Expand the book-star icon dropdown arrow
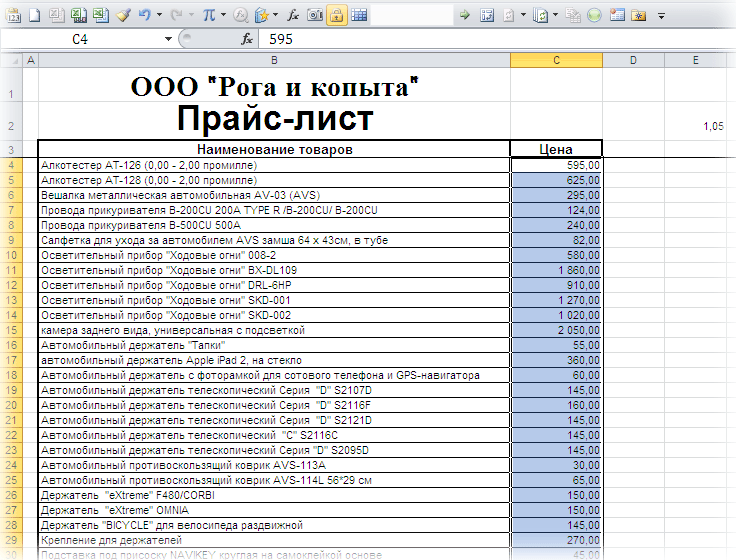Image resolution: width=736 pixels, height=560 pixels. point(276,15)
